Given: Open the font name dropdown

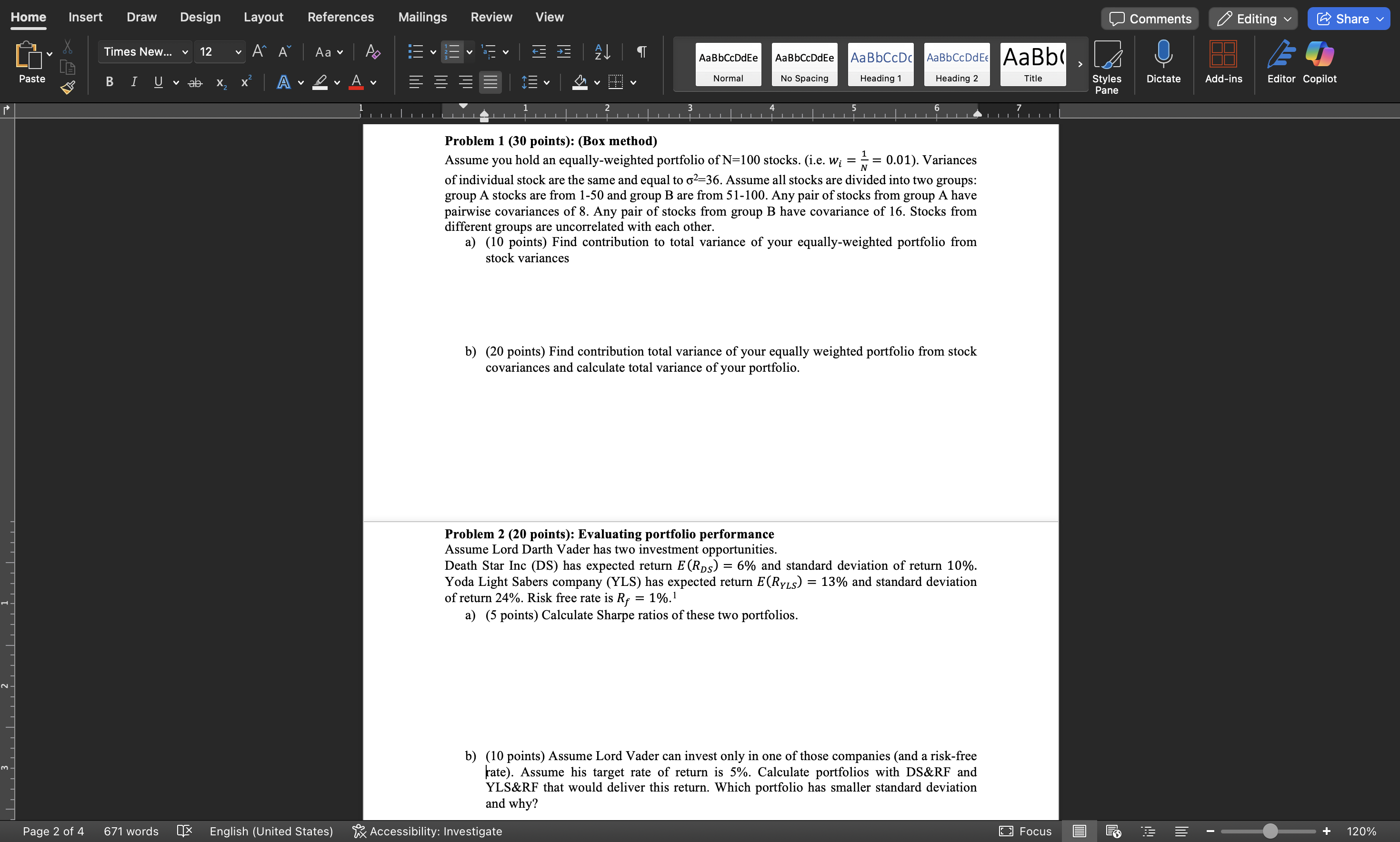Looking at the screenshot, I should [x=184, y=51].
